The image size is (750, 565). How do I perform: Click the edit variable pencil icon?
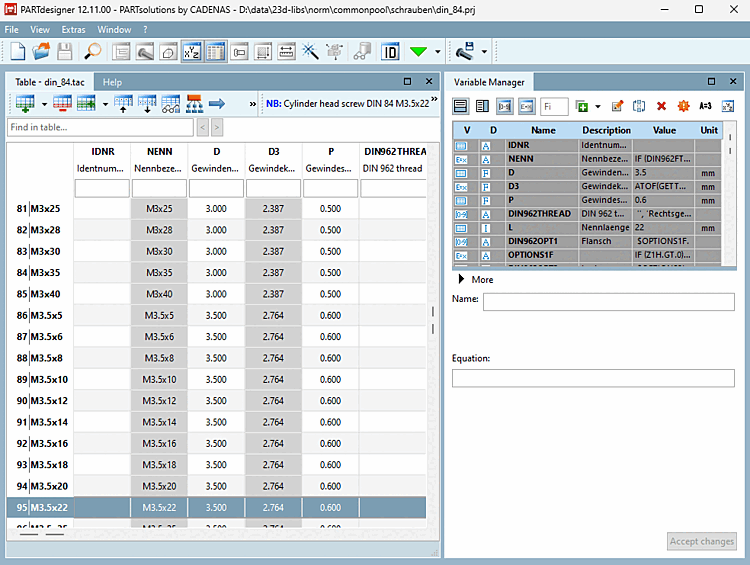coord(617,106)
